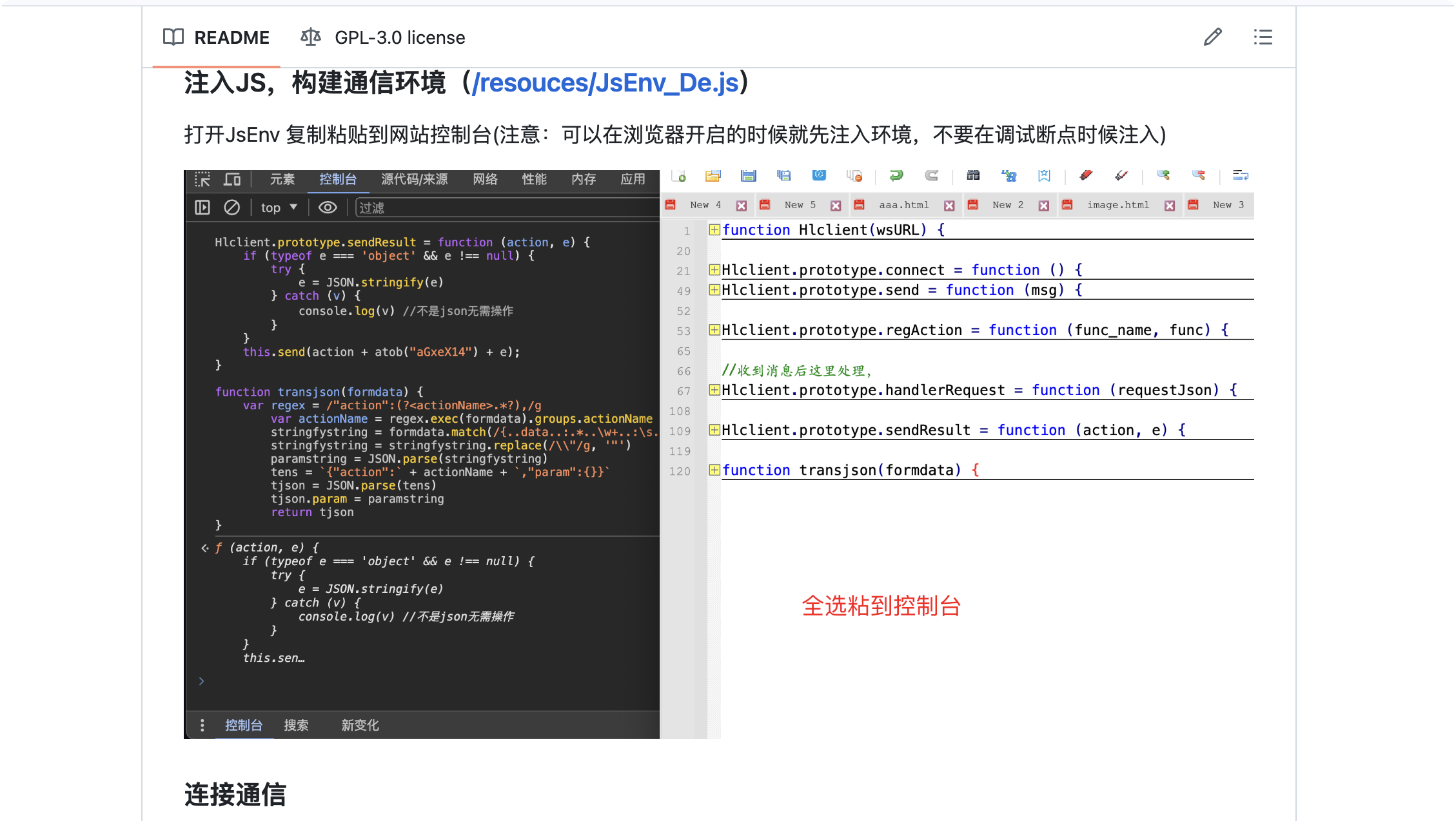Open the /resouces/JsEnv_De.js link
1456x821 pixels.
coord(605,82)
